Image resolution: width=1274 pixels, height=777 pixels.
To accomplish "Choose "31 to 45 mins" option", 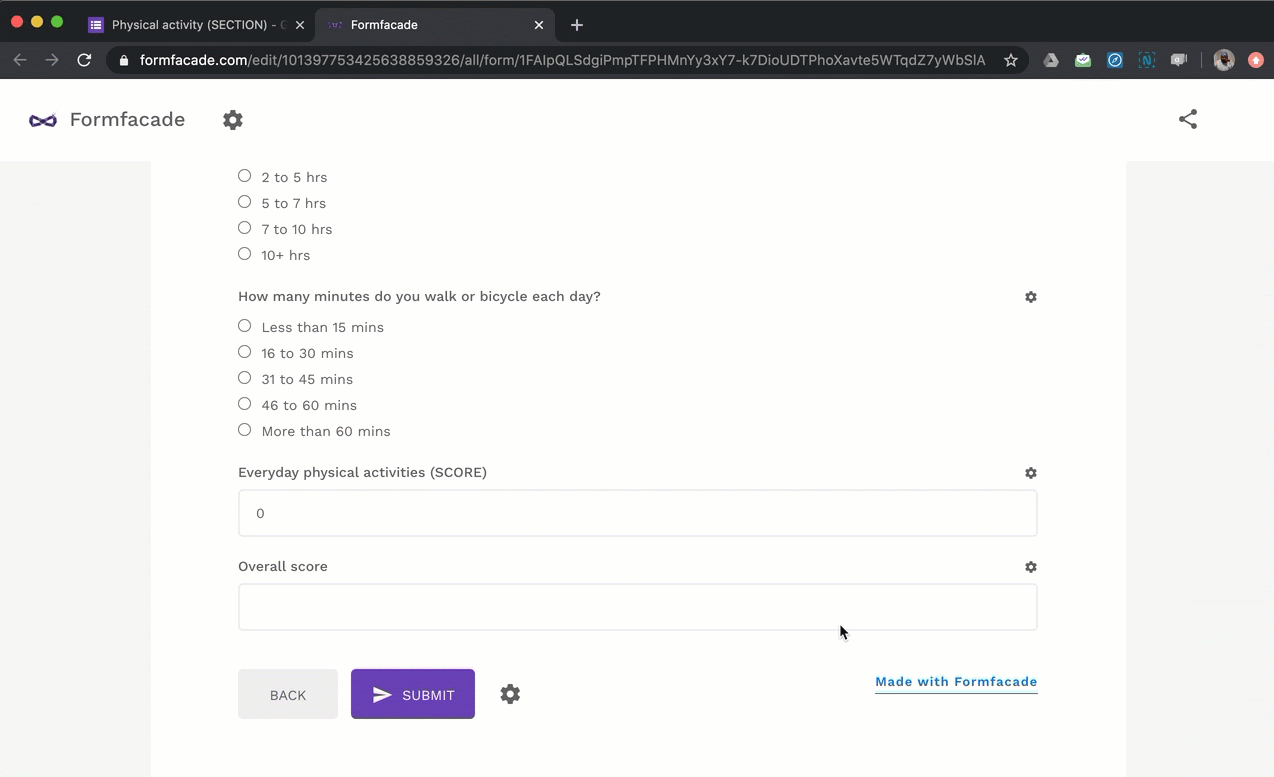I will click(245, 378).
